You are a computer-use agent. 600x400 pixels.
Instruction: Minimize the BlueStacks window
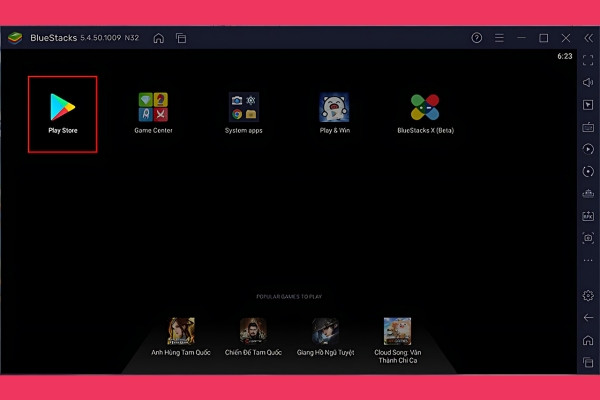[x=521, y=38]
